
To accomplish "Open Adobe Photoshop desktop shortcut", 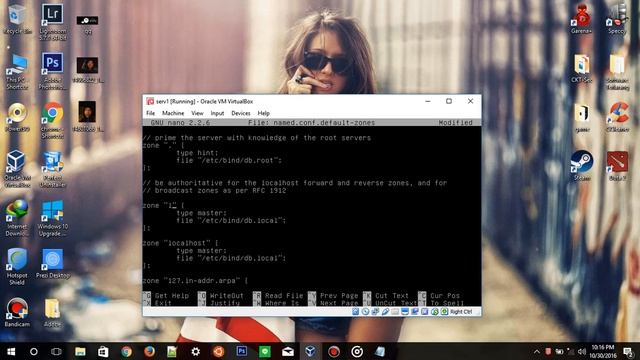I will pyautogui.click(x=53, y=71).
